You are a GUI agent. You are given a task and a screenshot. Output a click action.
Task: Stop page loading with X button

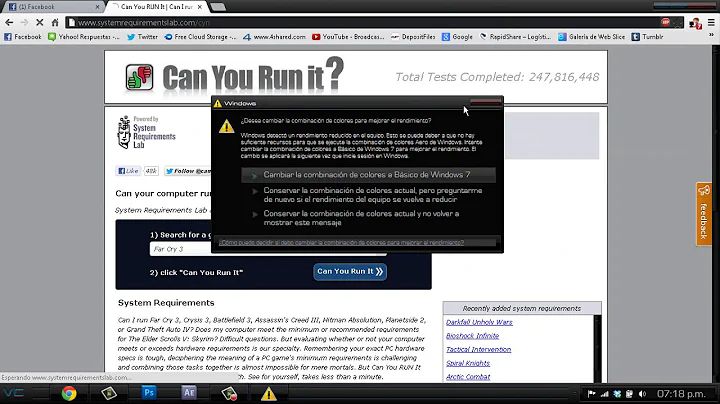pyautogui.click(x=39, y=22)
